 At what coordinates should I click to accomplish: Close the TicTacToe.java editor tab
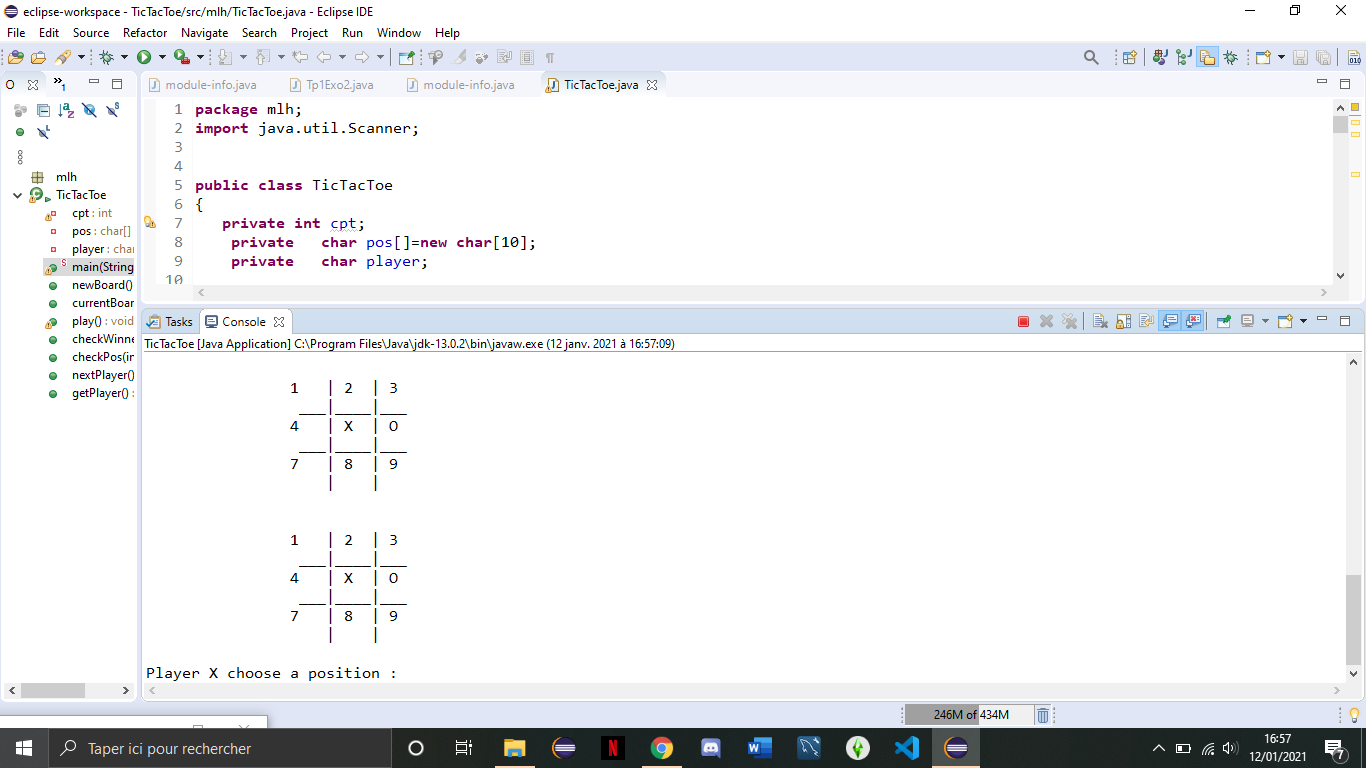click(652, 85)
